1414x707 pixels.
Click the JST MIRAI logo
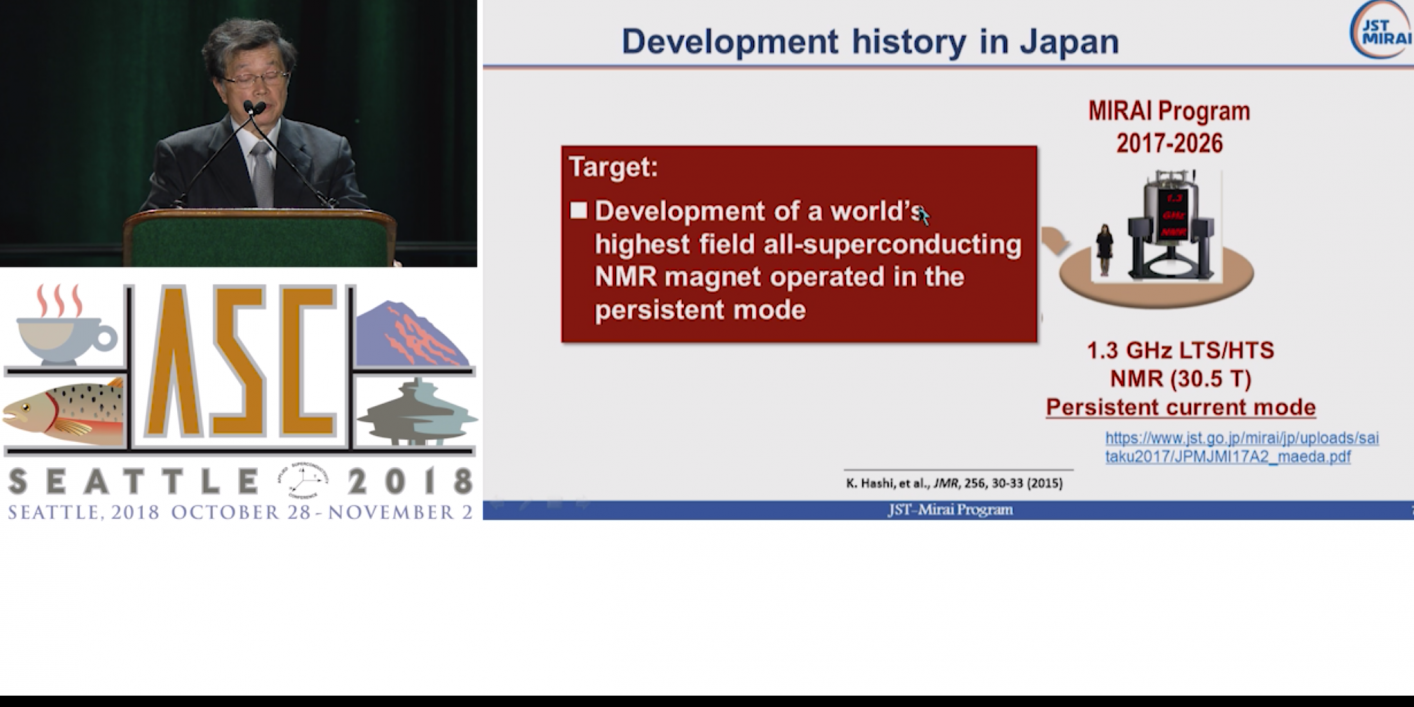point(1380,29)
